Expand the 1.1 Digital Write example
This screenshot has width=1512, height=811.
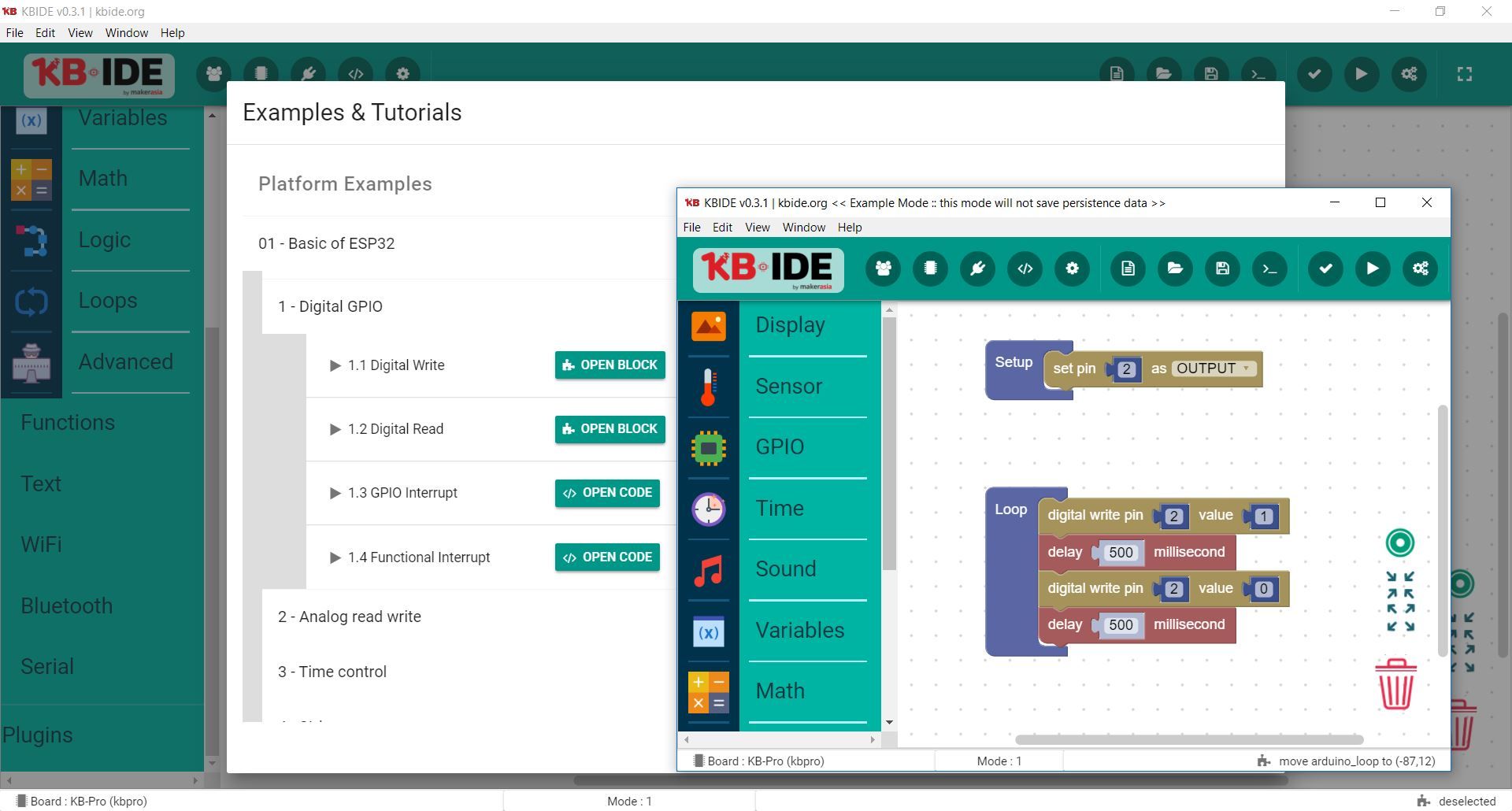(335, 365)
